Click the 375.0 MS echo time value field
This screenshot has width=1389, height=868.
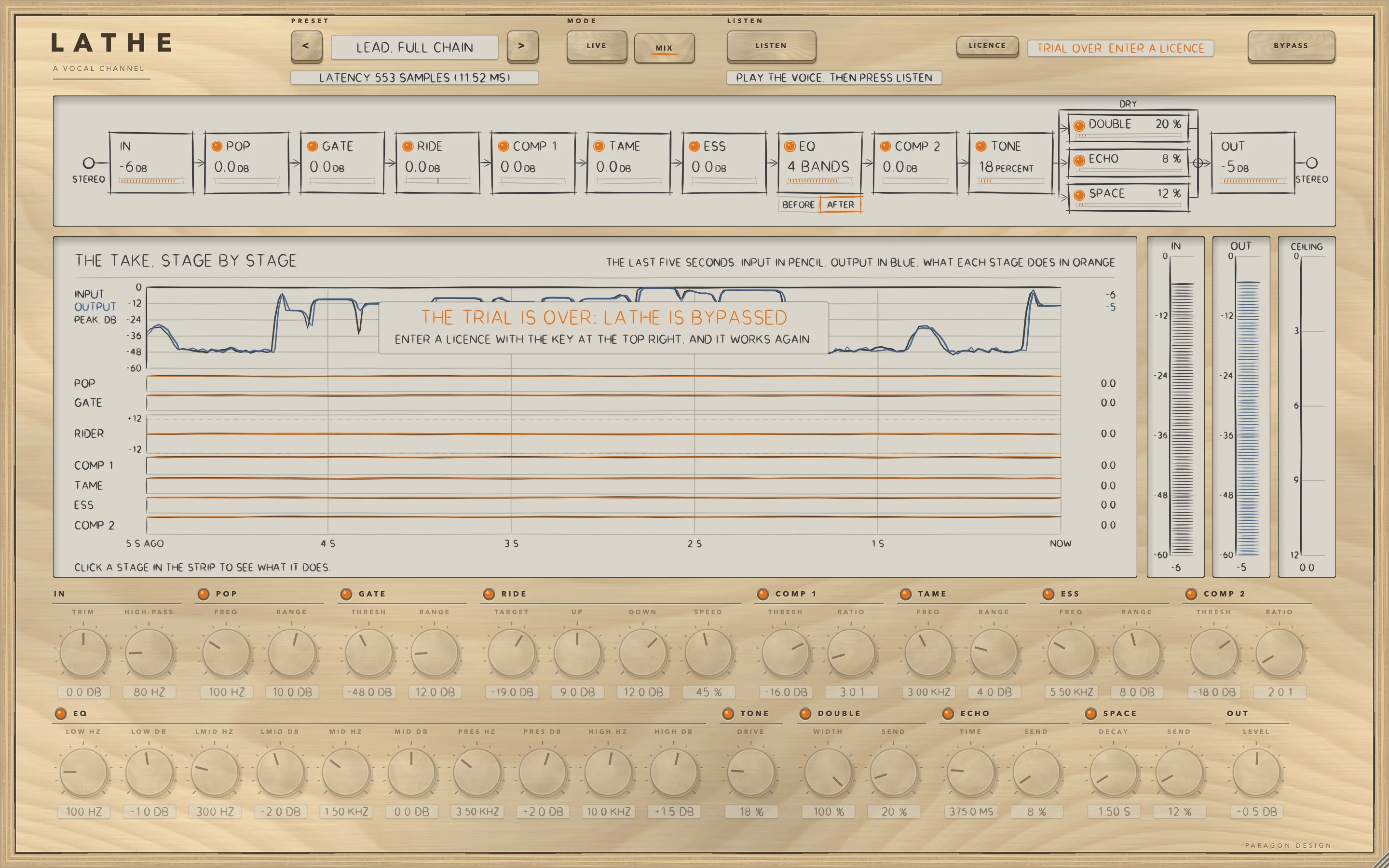(x=971, y=812)
